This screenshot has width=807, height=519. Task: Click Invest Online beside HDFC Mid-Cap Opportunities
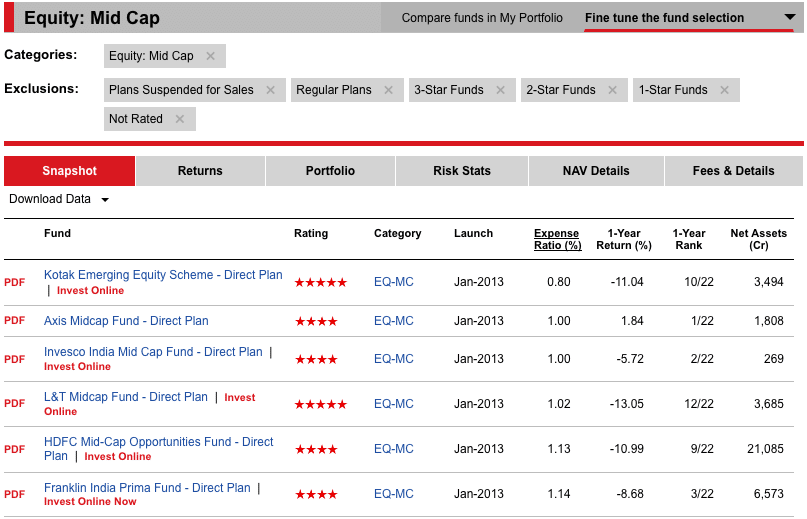point(118,457)
